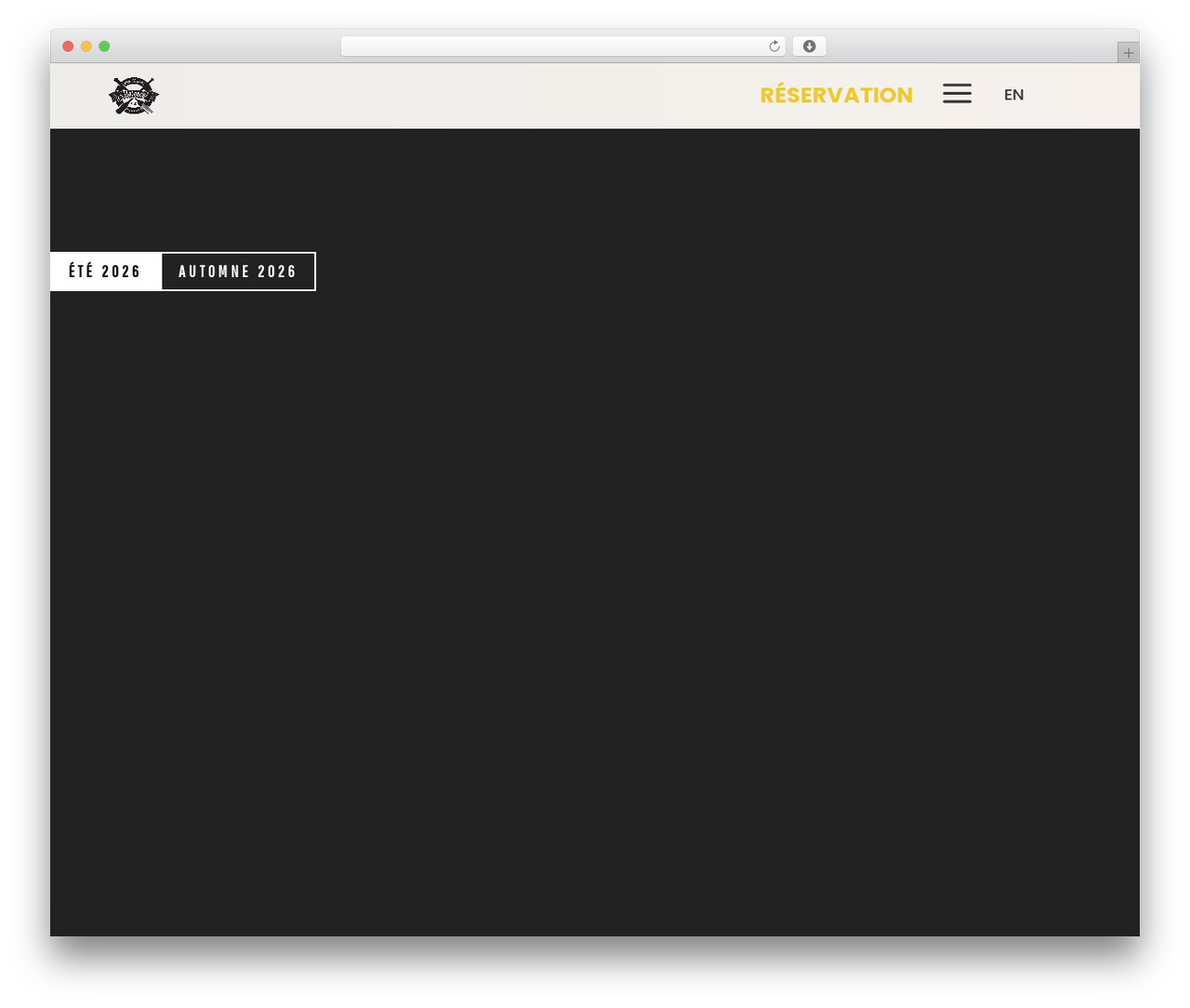Image resolution: width=1190 pixels, height=1008 pixels.
Task: Switch to the AUTOMNE 2026 tab
Action: (238, 272)
